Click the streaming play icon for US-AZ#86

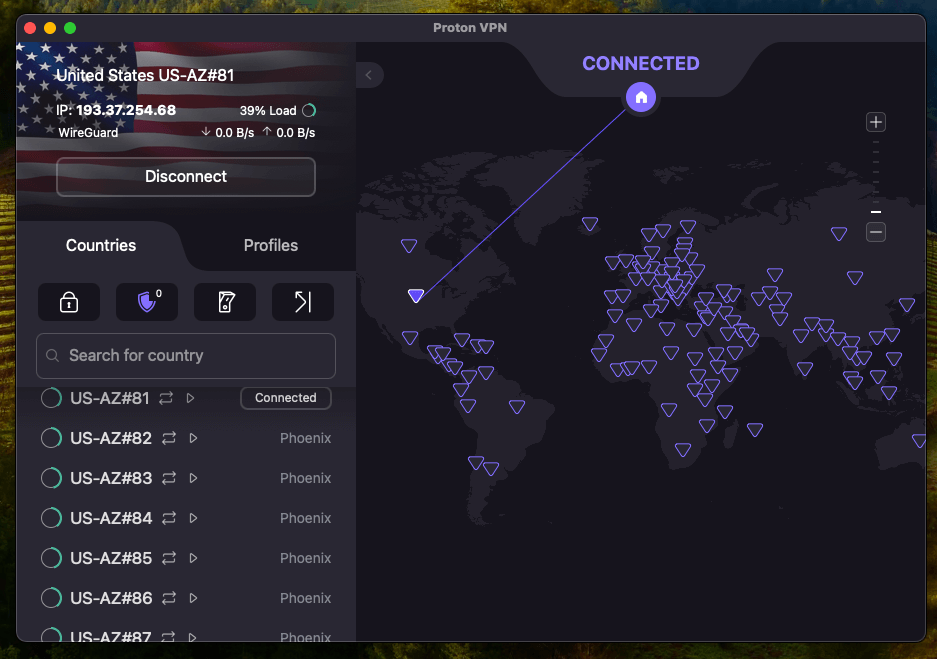pos(193,598)
